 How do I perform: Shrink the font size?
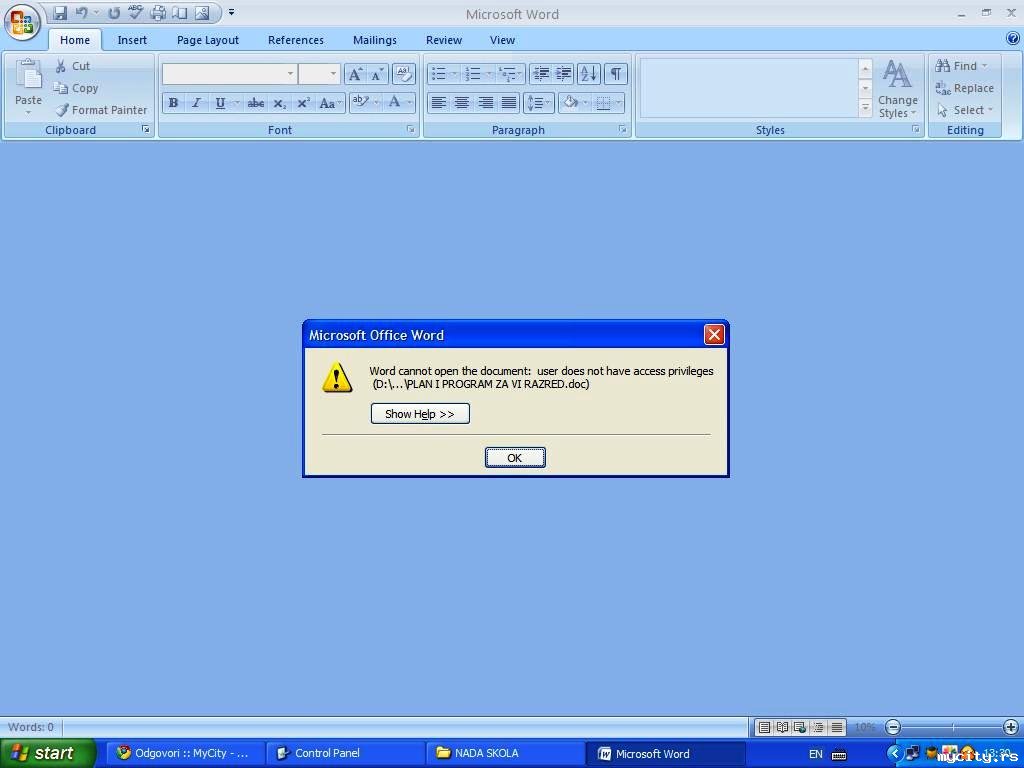point(377,74)
